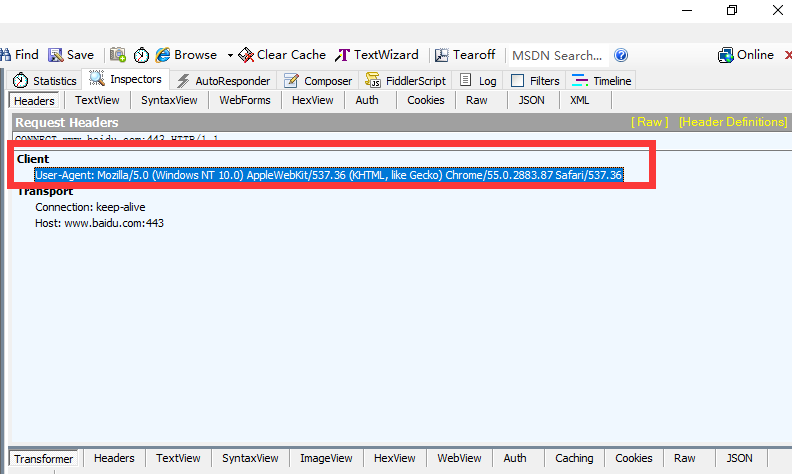
Task: Click the timer clock icon in toolbar
Action: pyautogui.click(x=141, y=55)
